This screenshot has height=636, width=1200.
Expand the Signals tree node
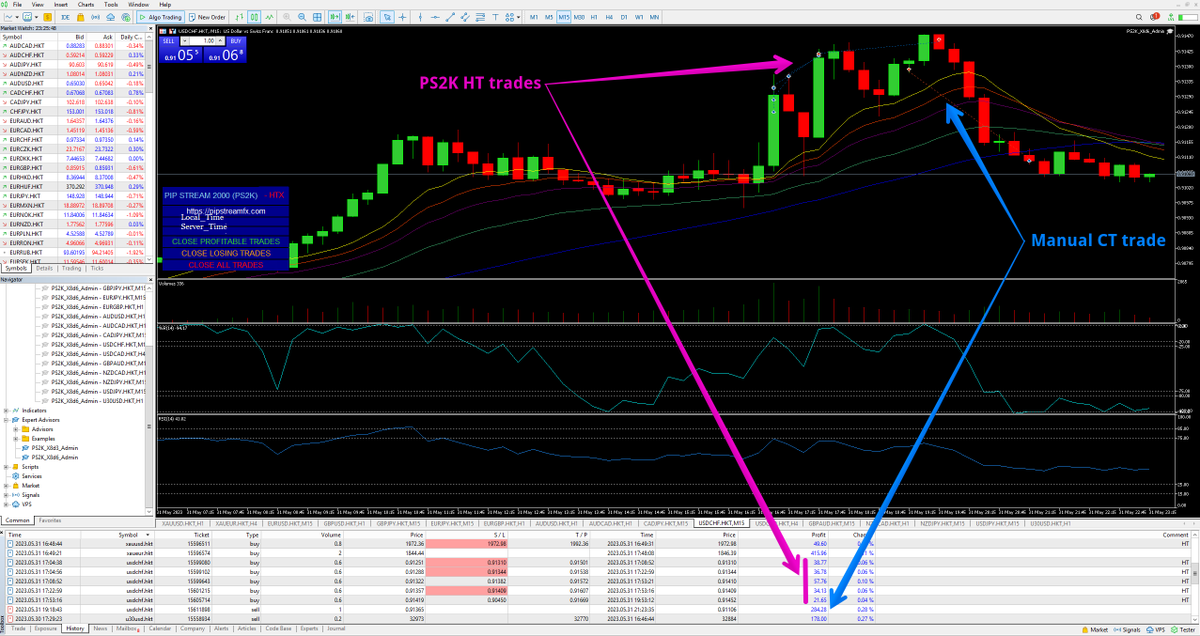[6, 495]
